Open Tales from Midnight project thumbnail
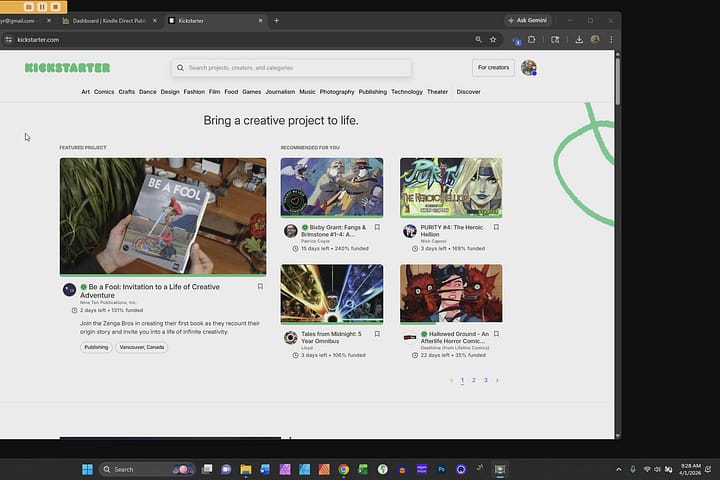Screen dimensions: 720x480 [x=332, y=294]
